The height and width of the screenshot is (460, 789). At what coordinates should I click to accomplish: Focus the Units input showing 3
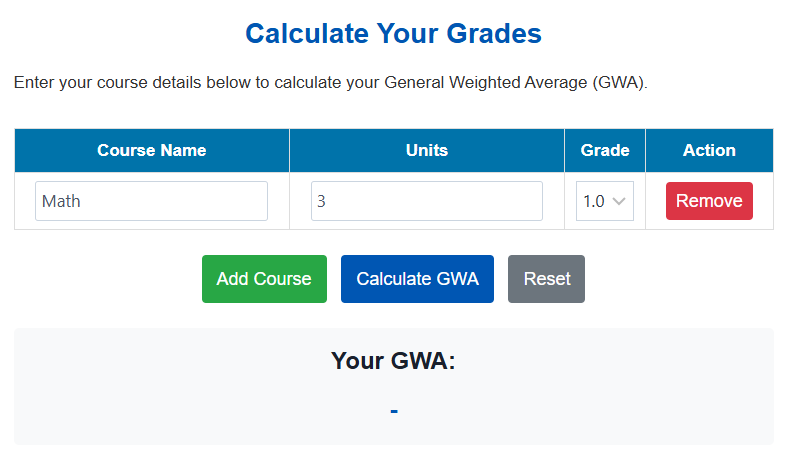[426, 201]
